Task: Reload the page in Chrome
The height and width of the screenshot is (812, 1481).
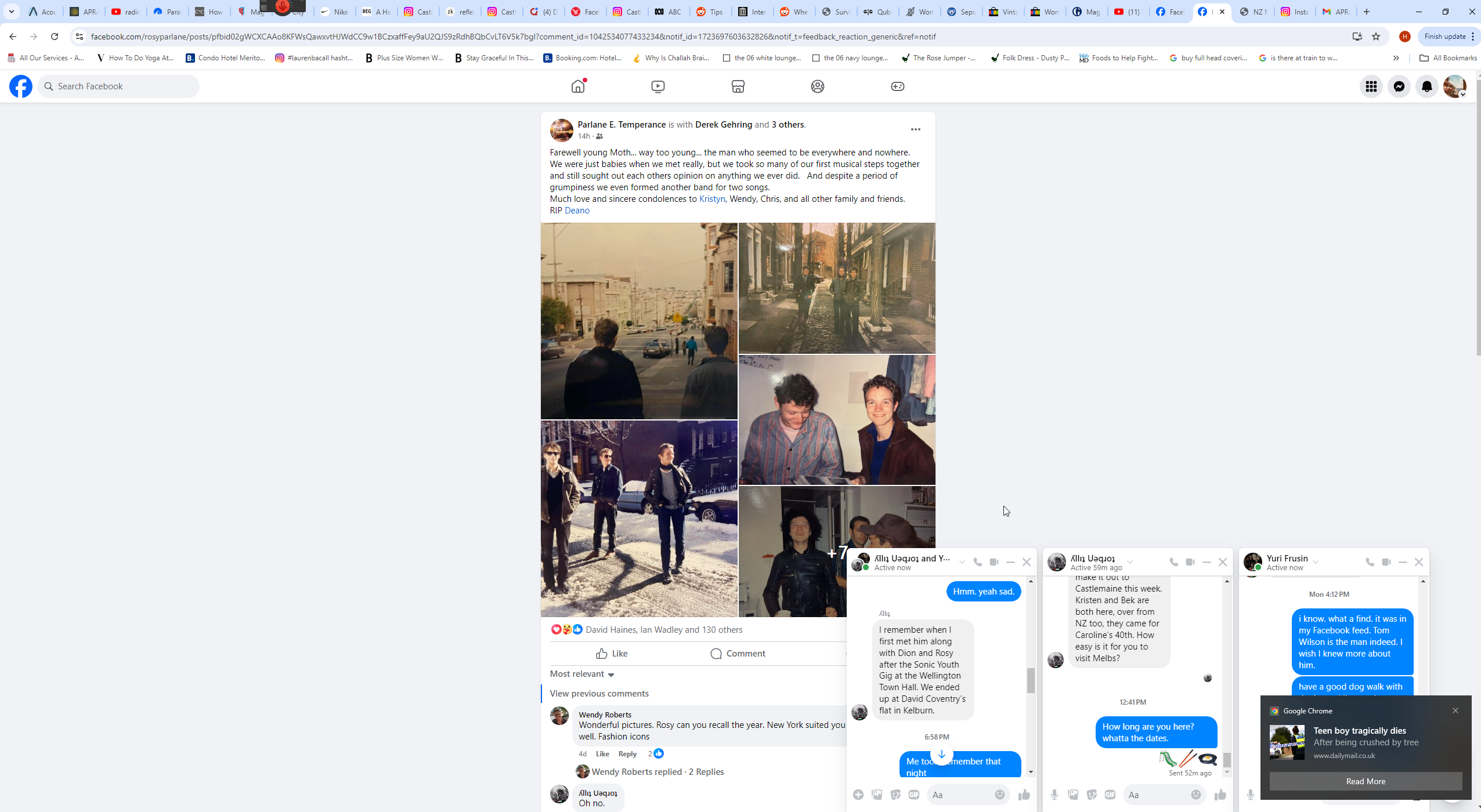Action: point(55,37)
